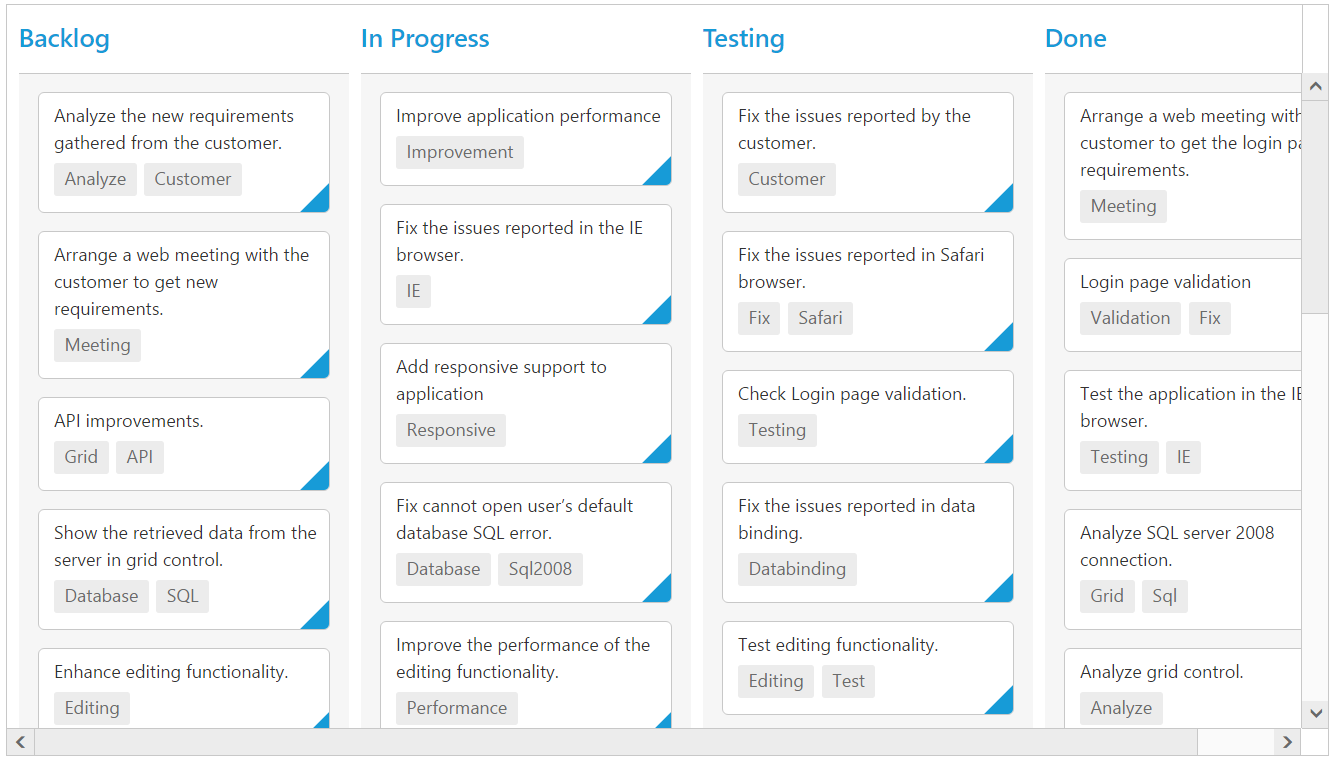Click the 'Safari' tag on Testing card
This screenshot has width=1334, height=760.
pos(820,318)
